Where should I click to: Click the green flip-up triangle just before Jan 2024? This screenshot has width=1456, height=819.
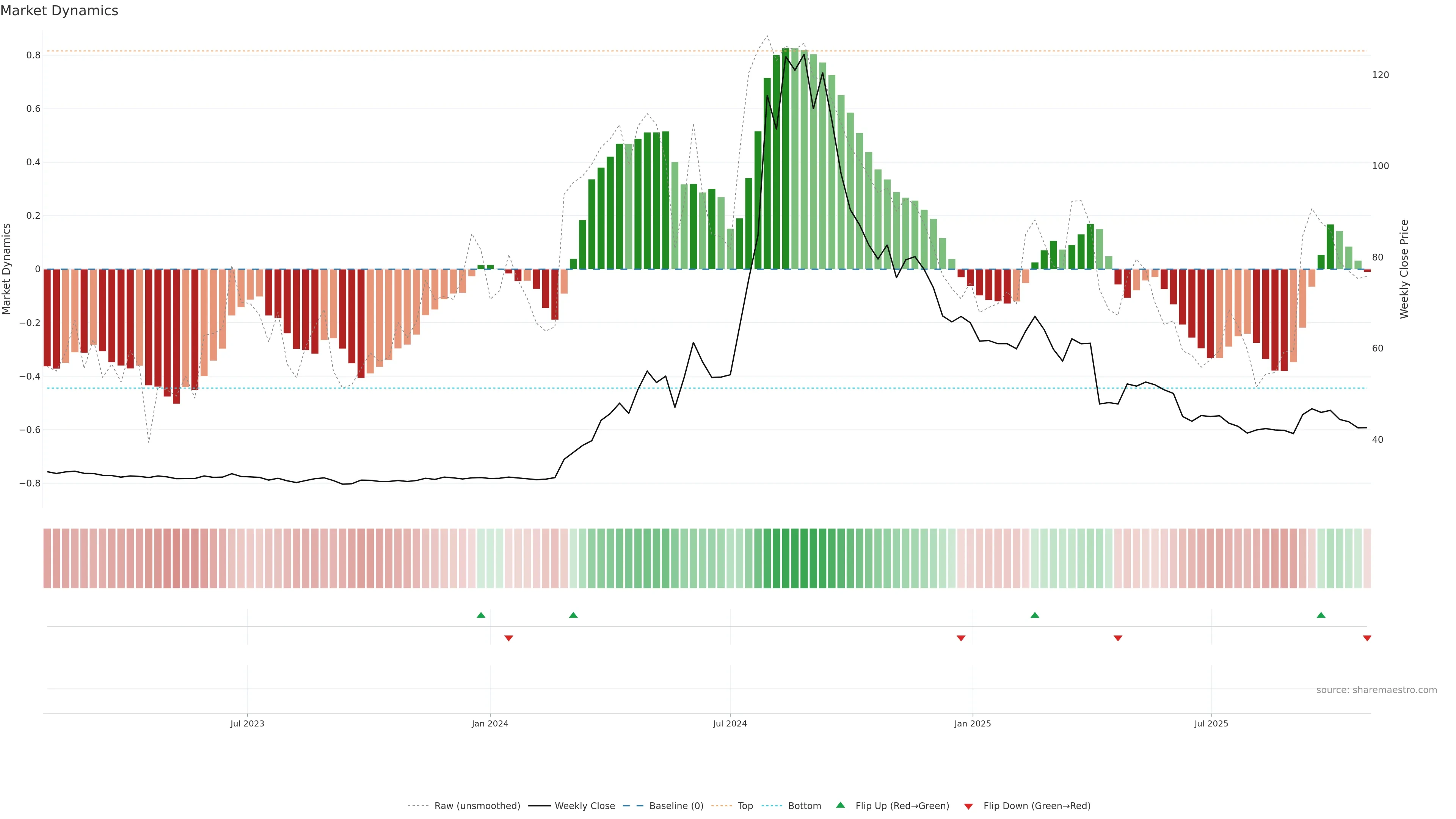click(481, 615)
